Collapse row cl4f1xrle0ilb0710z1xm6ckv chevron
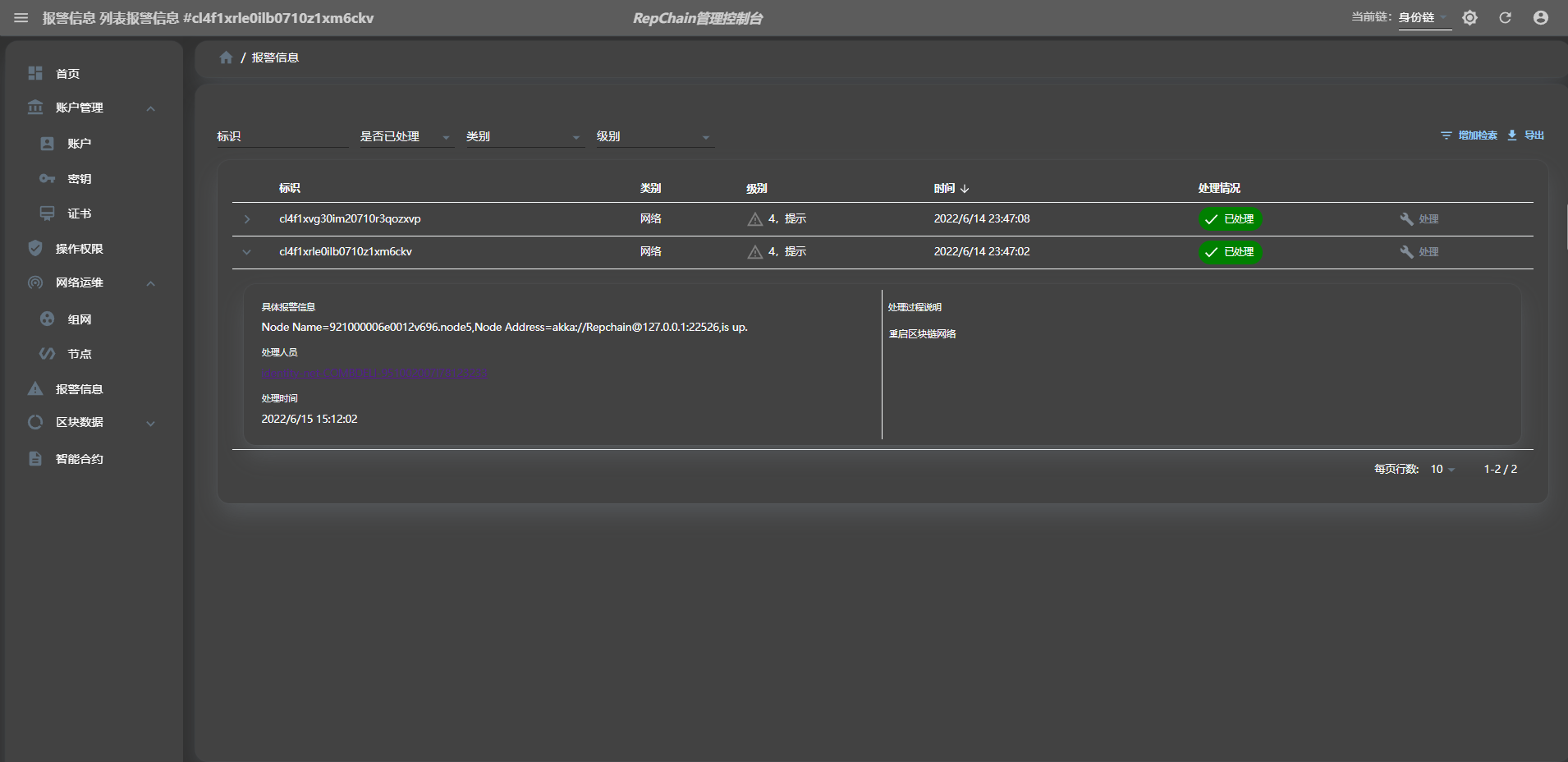The image size is (1568, 762). tap(246, 252)
